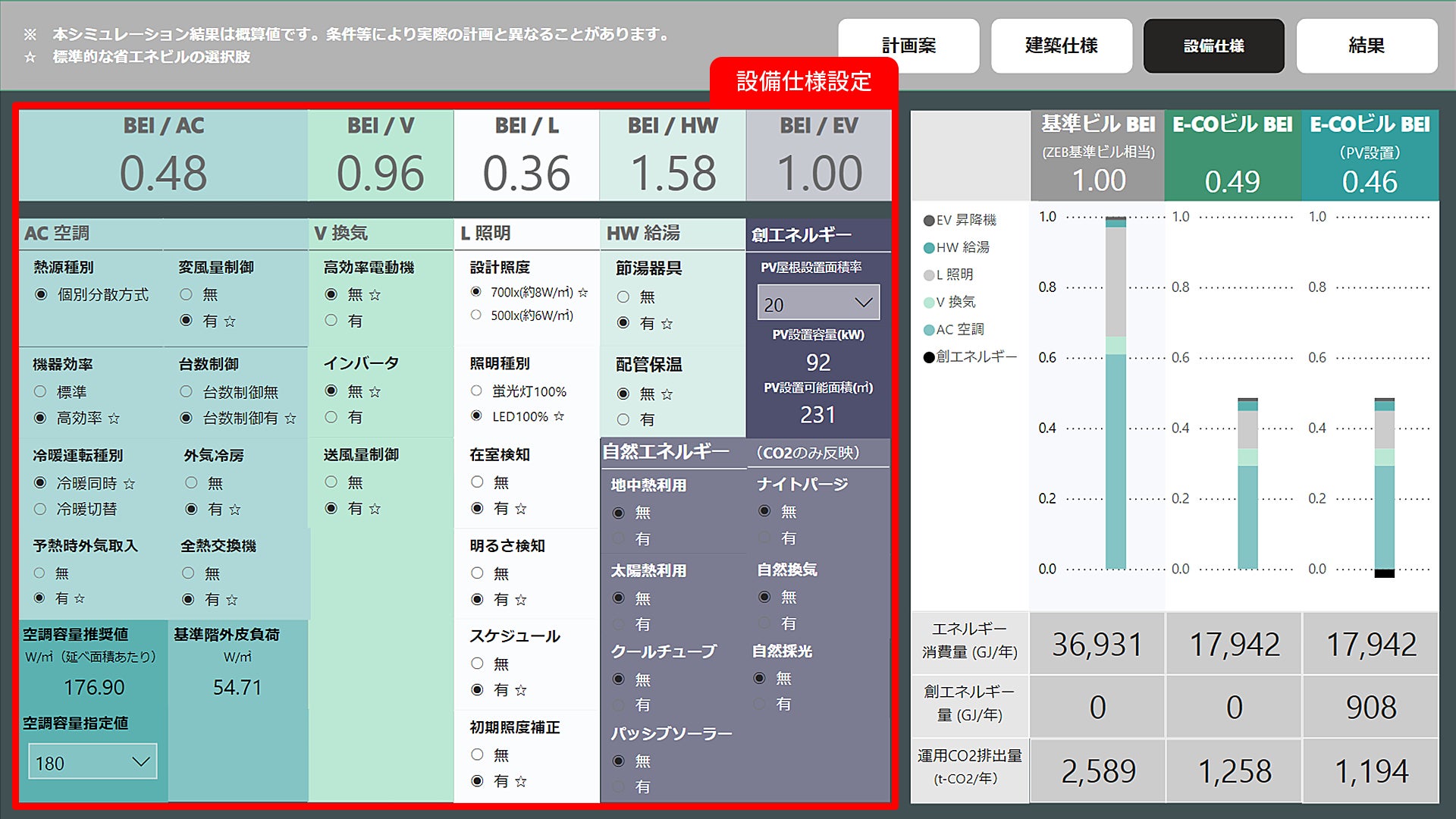Viewport: 1456px width, 819px height.
Task: Set 台数制御 to 台数制御無
Action: 186,391
